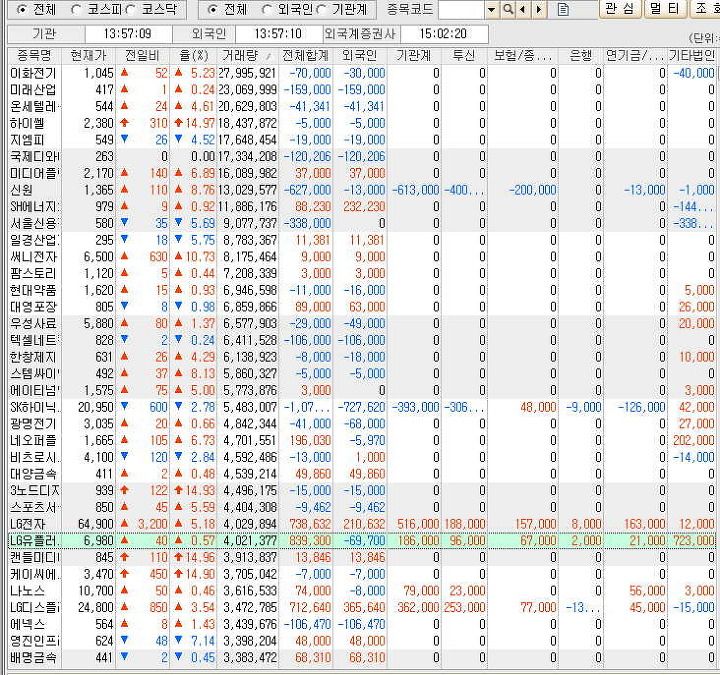Click the 관심 button
720x675 pixels.
pos(620,9)
